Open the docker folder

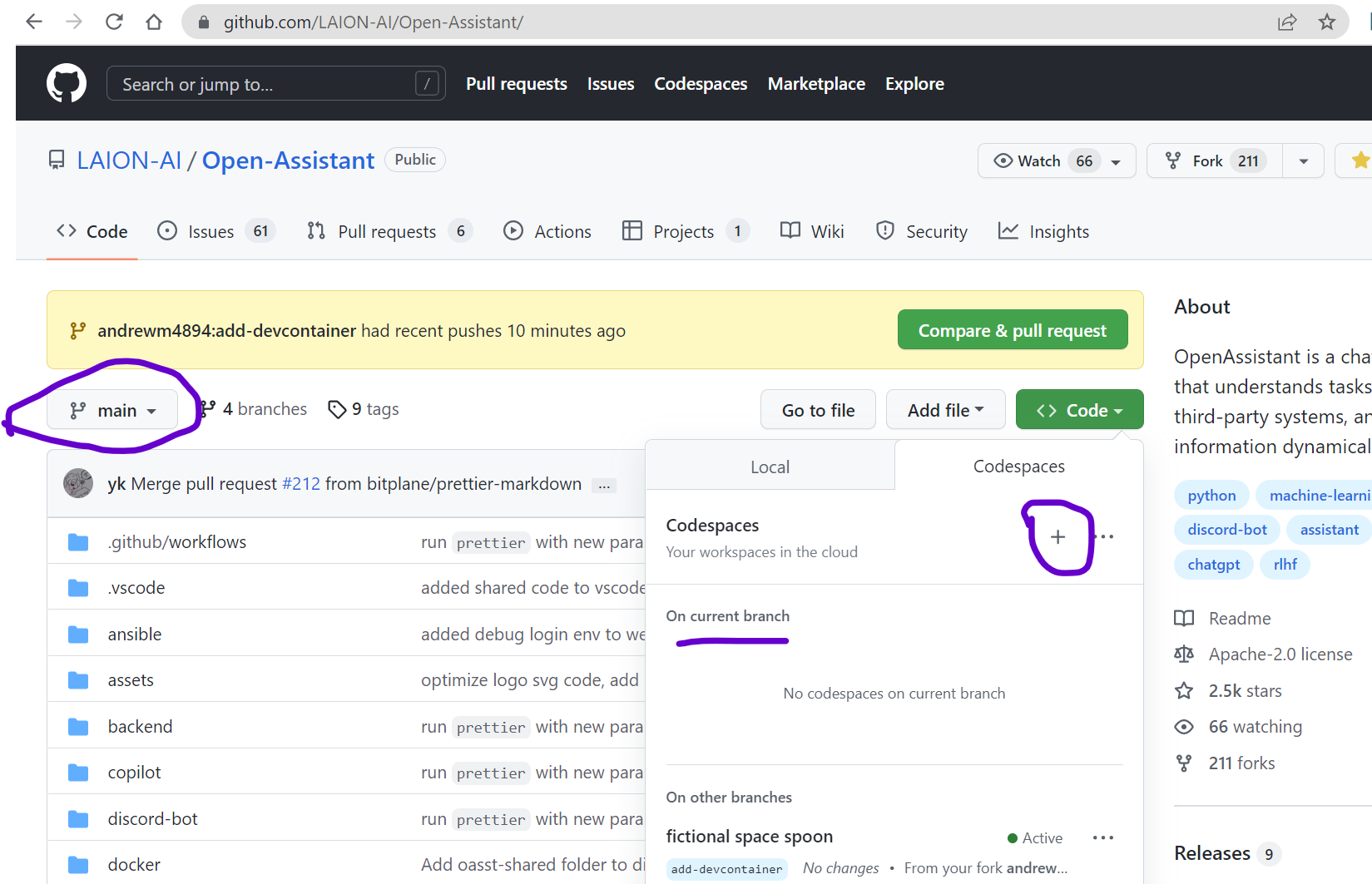(x=134, y=865)
